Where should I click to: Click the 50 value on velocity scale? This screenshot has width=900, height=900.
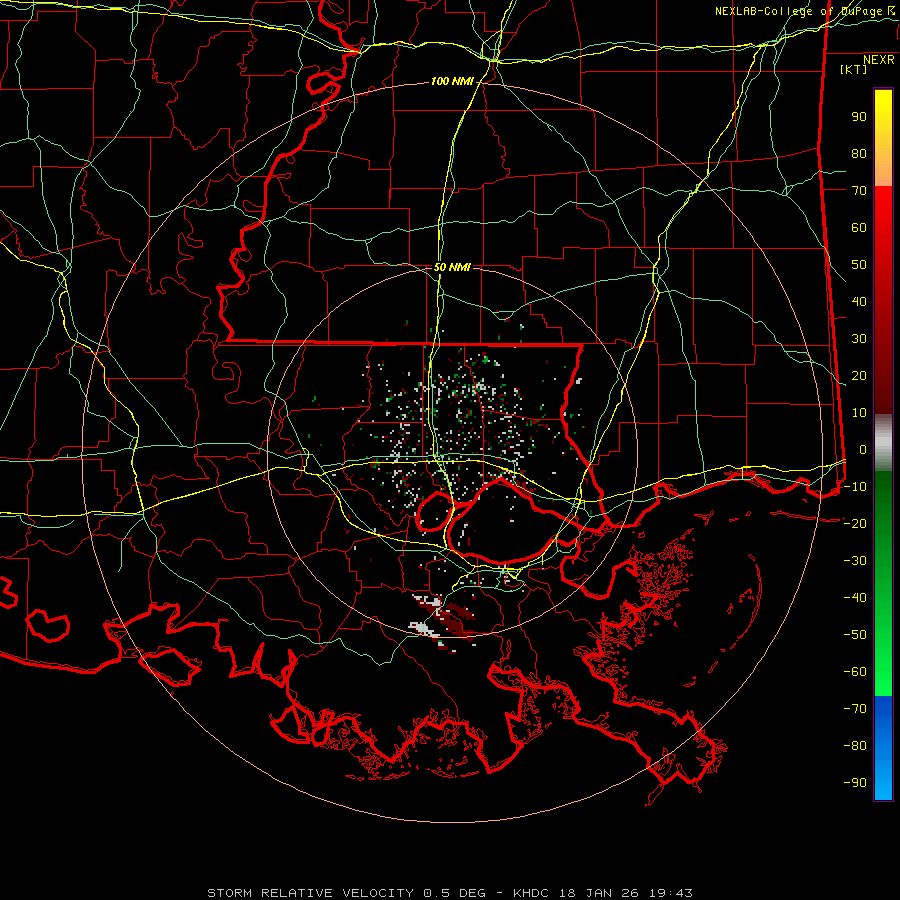[x=859, y=265]
